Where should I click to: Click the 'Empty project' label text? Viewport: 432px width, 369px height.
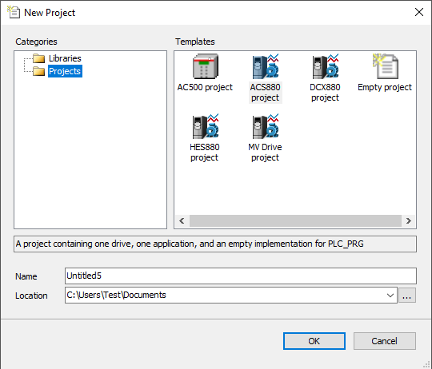tap(385, 87)
